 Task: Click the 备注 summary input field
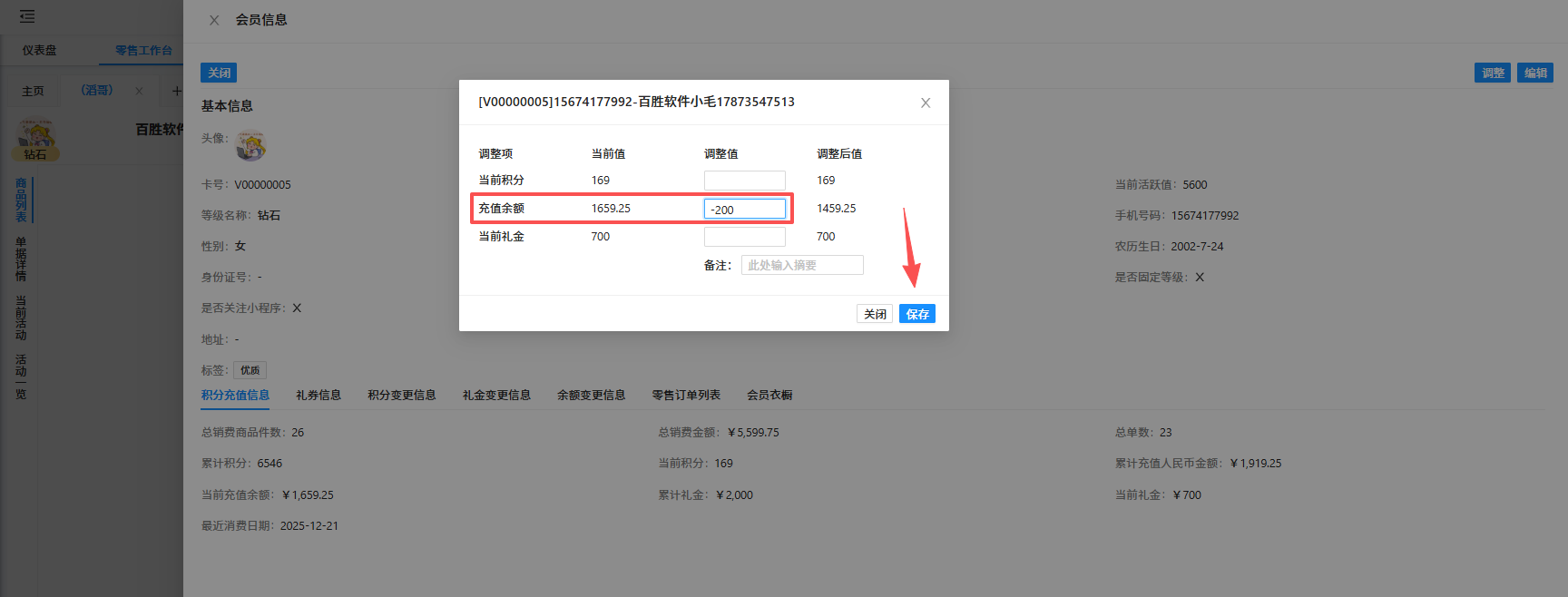(x=802, y=265)
